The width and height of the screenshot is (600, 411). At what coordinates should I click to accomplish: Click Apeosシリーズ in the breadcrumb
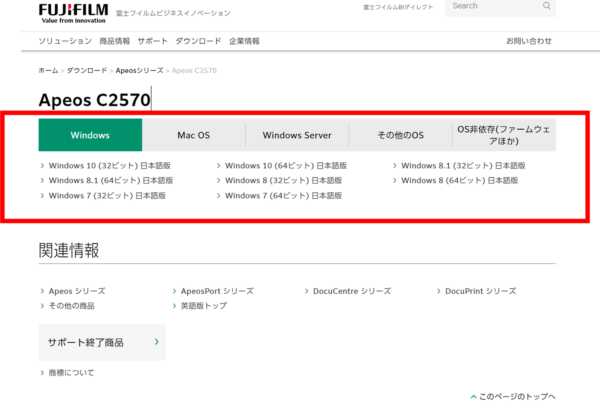142,72
